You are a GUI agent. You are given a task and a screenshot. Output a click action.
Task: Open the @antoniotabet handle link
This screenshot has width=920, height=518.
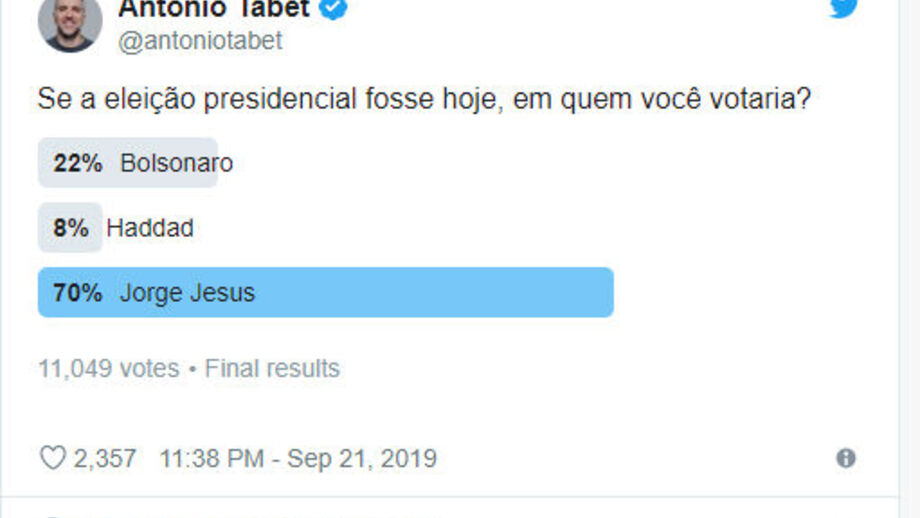[x=200, y=41]
